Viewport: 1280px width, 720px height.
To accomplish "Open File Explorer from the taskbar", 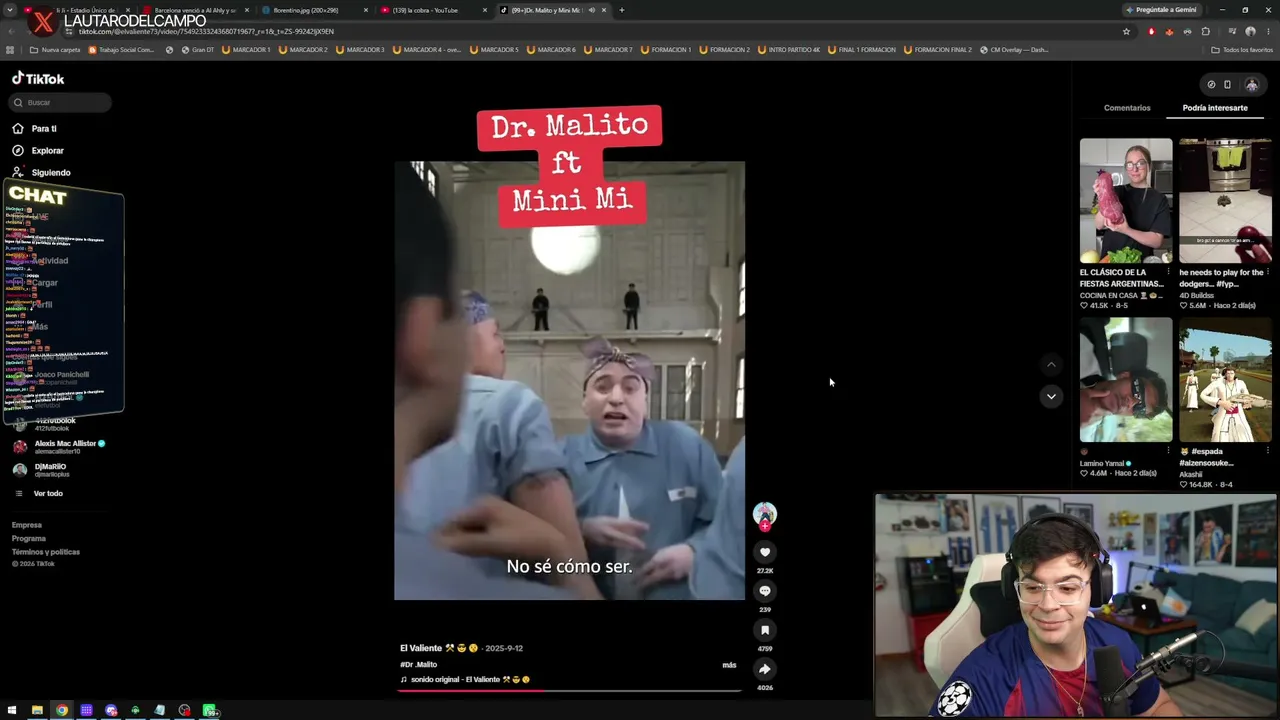I will [37, 711].
